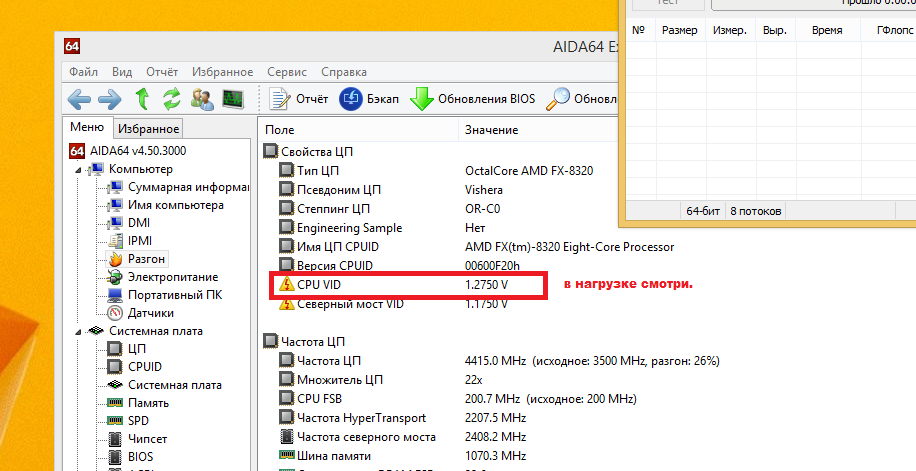Image resolution: width=916 pixels, height=471 pixels.
Task: Click the Бэкап backup toolbar button
Action: (369, 99)
